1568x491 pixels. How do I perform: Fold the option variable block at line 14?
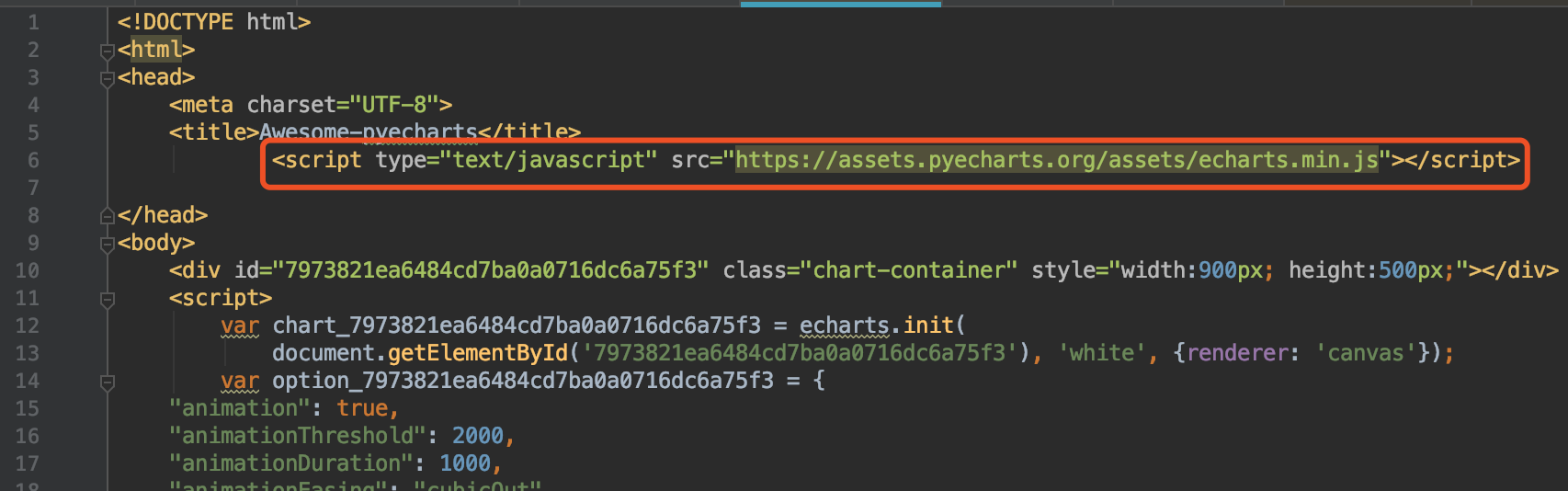point(108,382)
